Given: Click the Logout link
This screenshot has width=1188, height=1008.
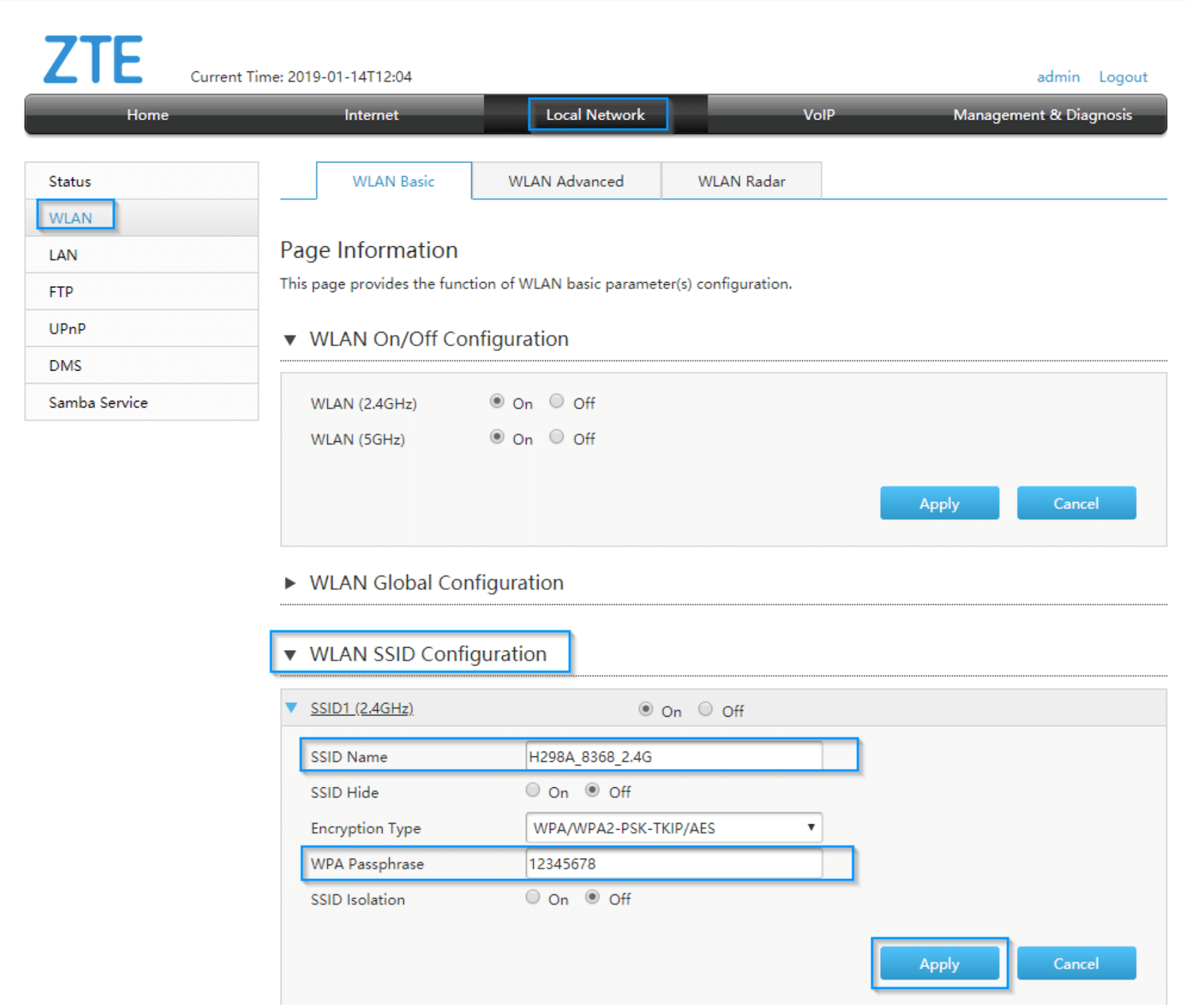Looking at the screenshot, I should pos(1122,77).
